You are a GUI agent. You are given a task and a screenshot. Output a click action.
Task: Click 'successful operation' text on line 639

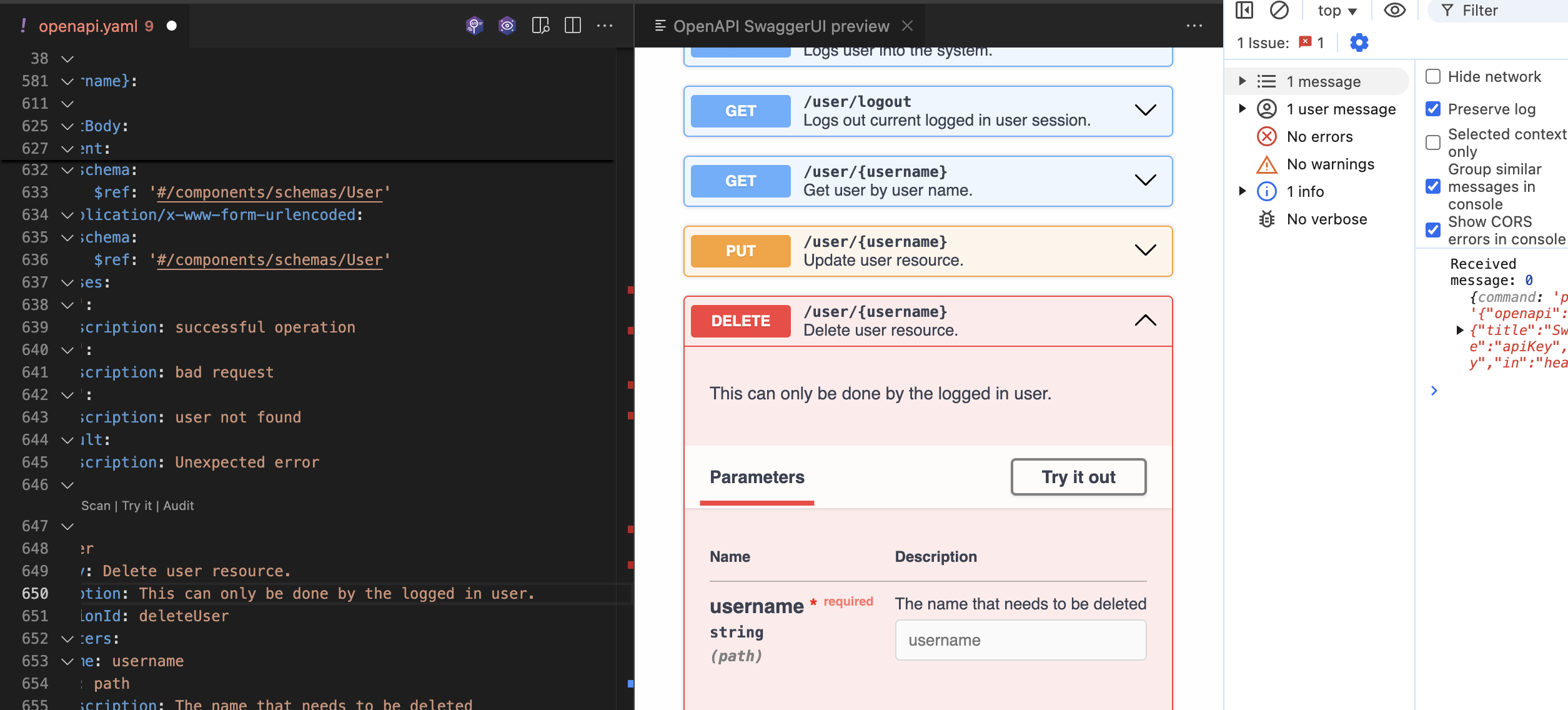[x=265, y=327]
